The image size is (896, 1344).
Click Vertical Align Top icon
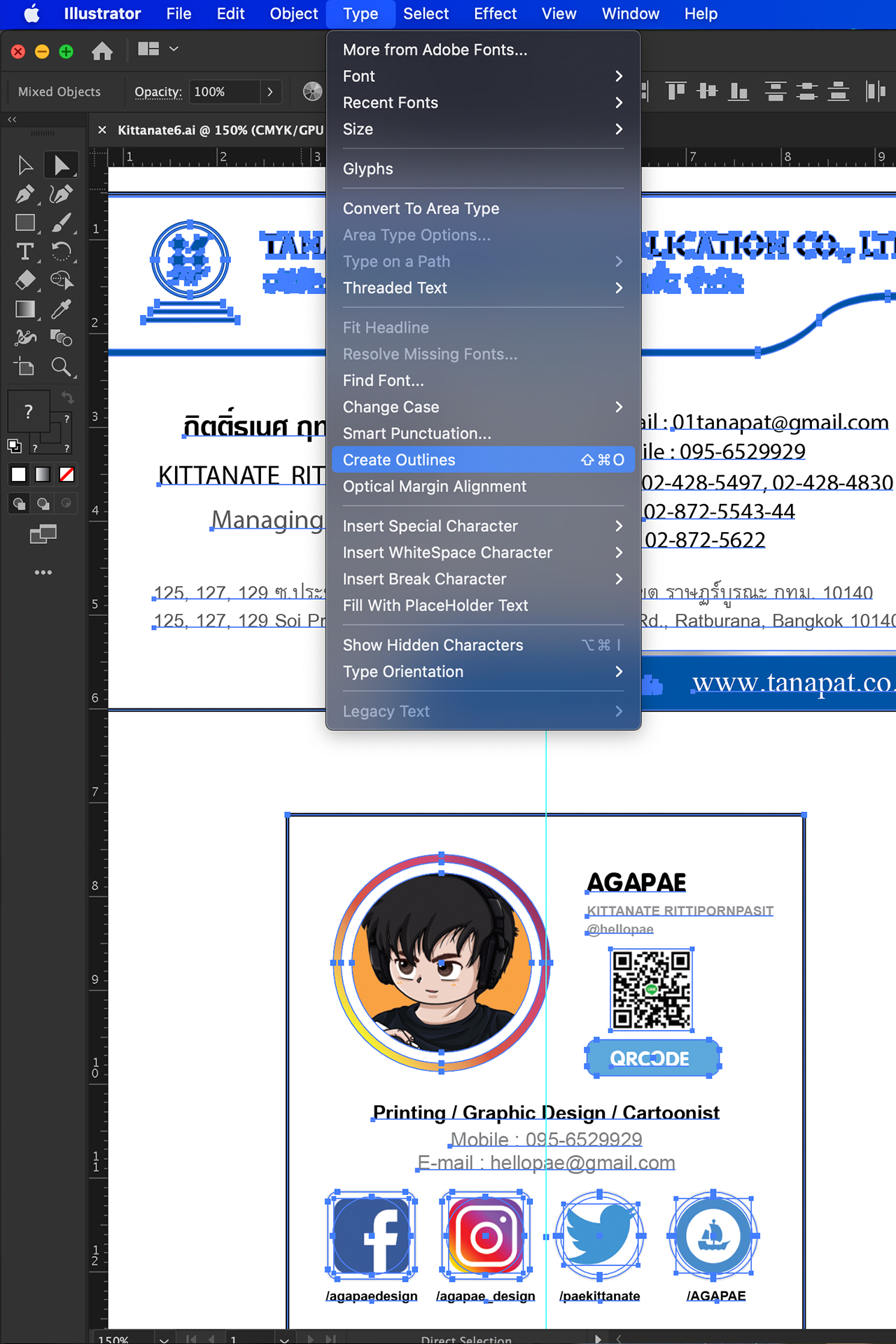[x=675, y=91]
